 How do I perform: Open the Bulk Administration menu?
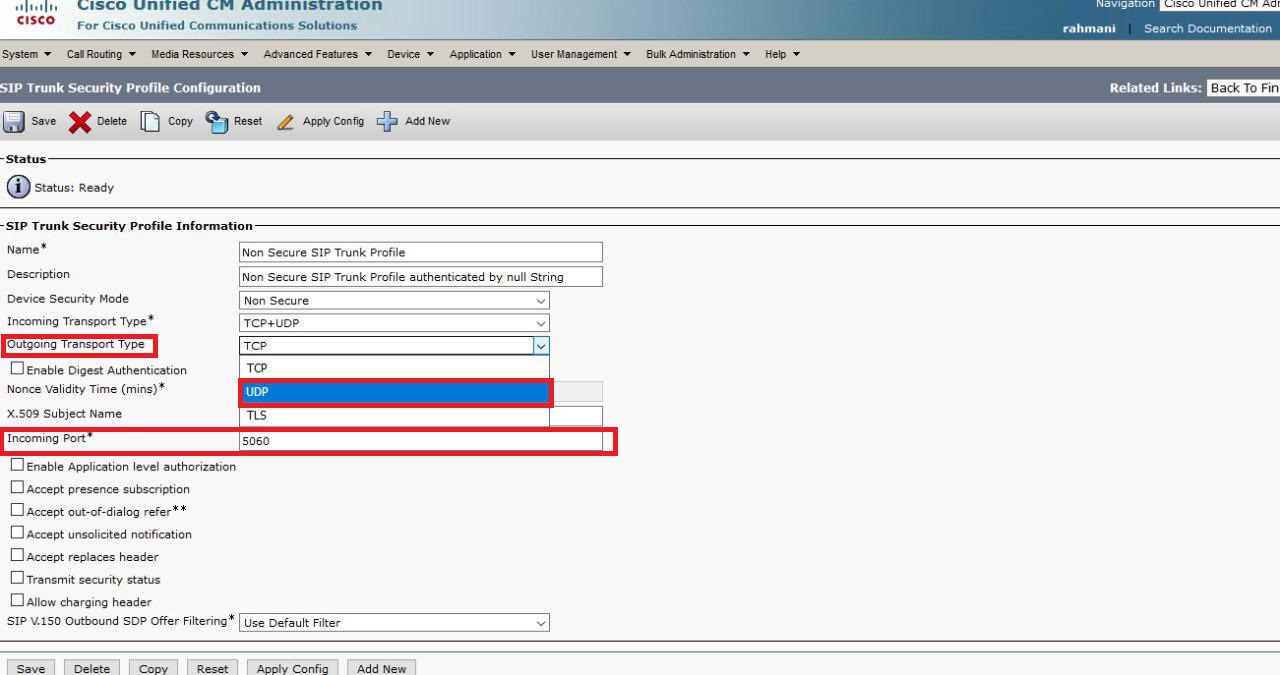(698, 54)
